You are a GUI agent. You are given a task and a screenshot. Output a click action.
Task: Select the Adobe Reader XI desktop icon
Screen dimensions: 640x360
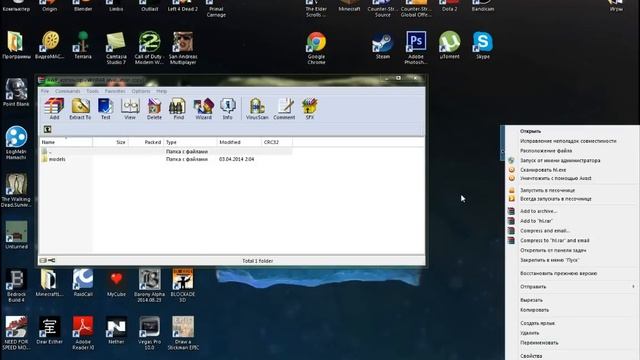coord(83,333)
